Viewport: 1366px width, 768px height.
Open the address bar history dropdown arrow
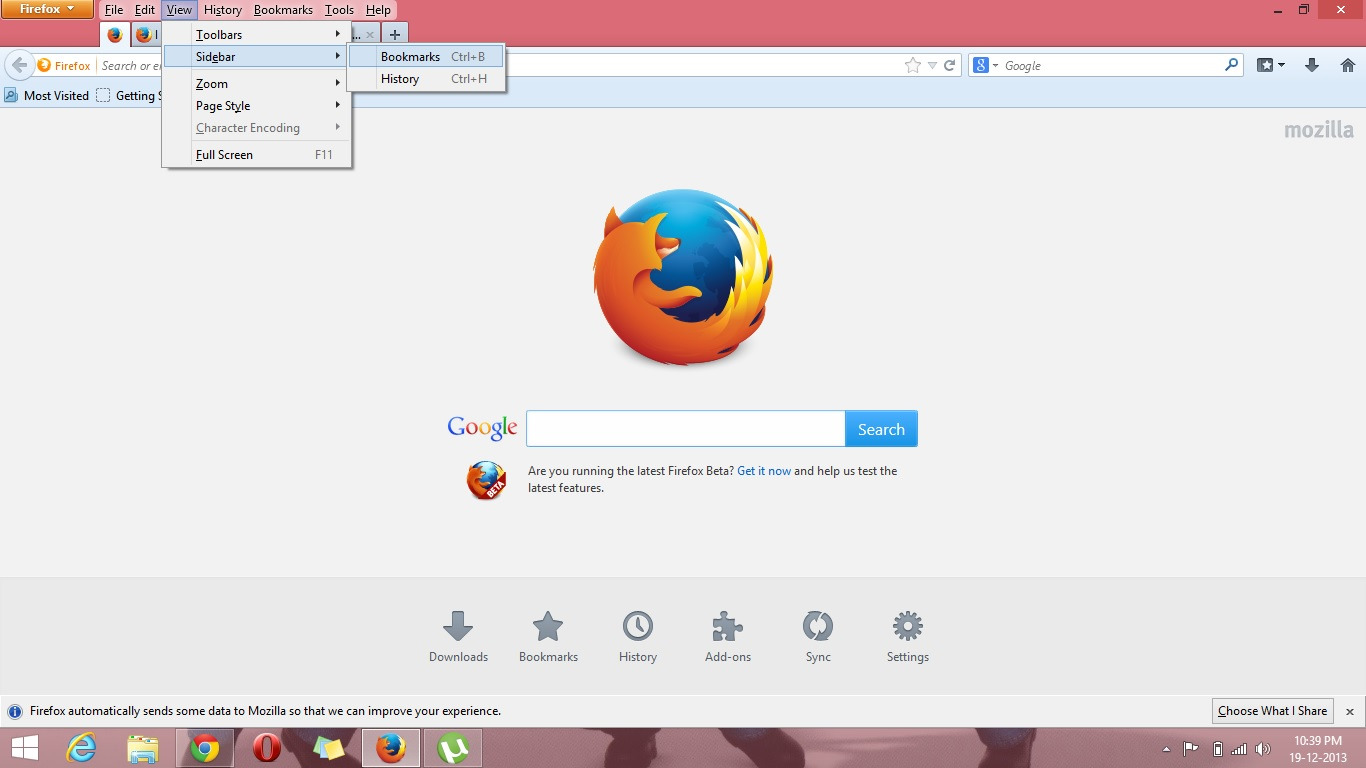[932, 65]
